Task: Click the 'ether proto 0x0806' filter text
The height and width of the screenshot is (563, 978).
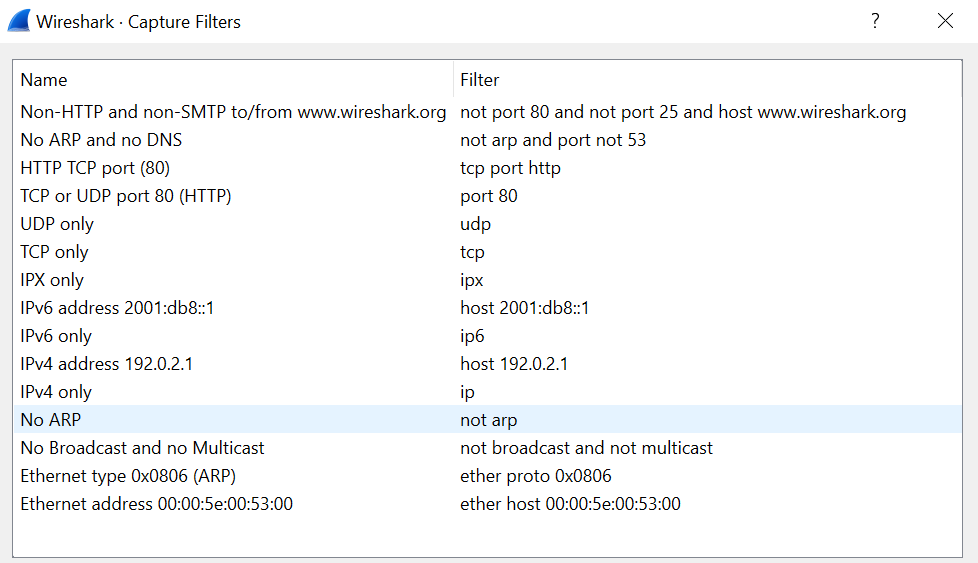Action: [x=536, y=476]
